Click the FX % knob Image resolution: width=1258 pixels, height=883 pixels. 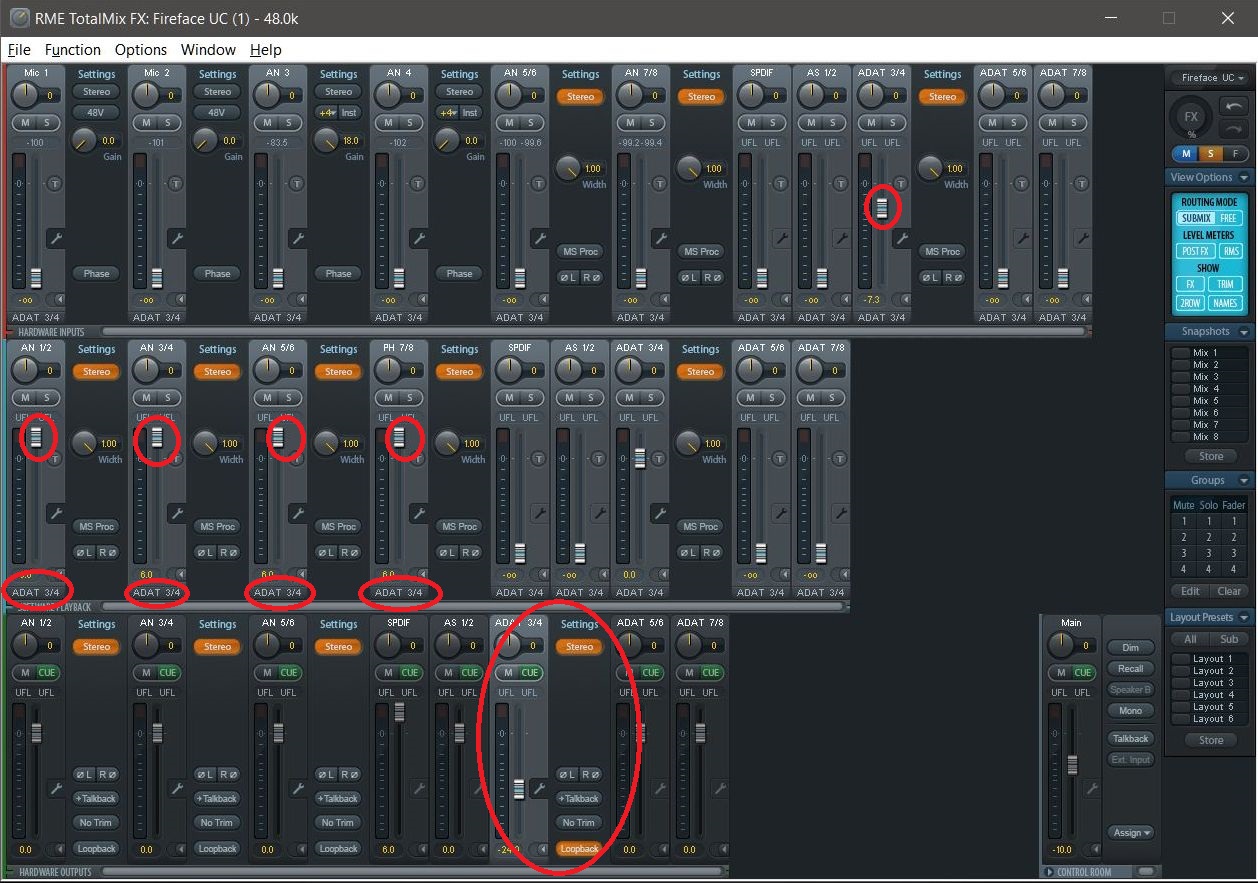tap(1191, 118)
